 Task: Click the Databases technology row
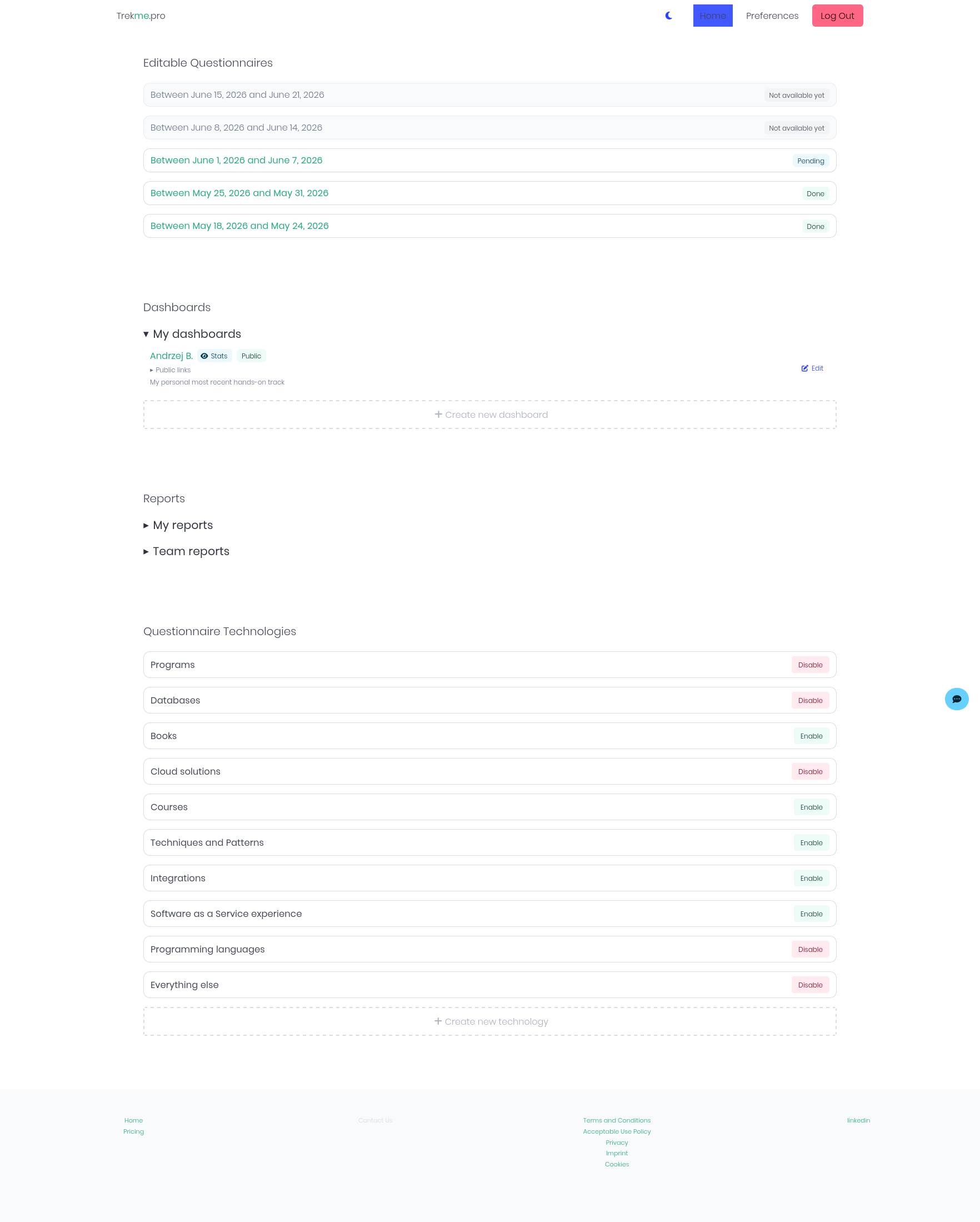tap(489, 701)
